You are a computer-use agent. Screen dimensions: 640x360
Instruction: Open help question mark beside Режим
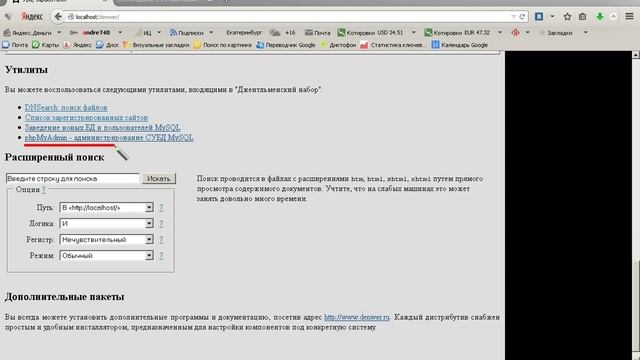point(161,256)
